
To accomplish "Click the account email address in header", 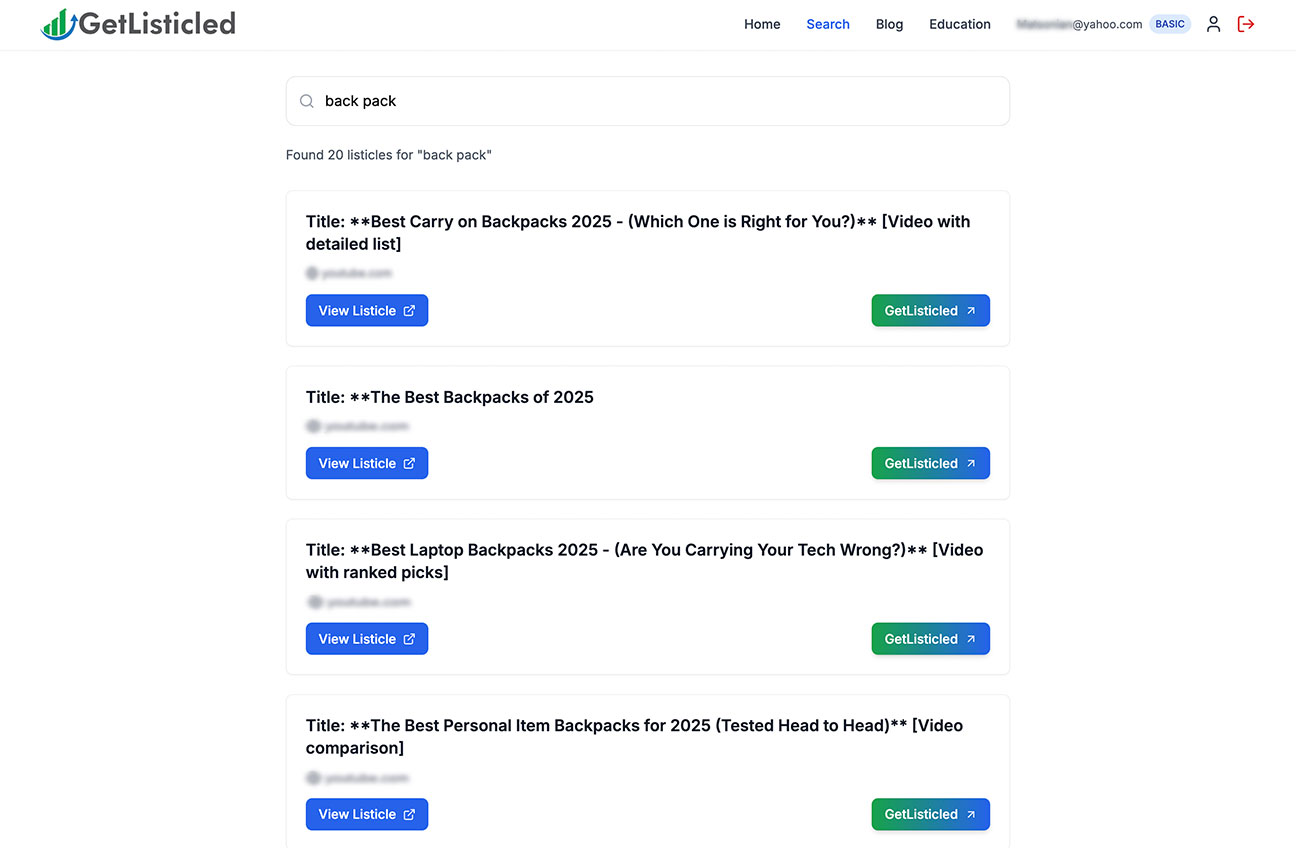I will (1078, 24).
